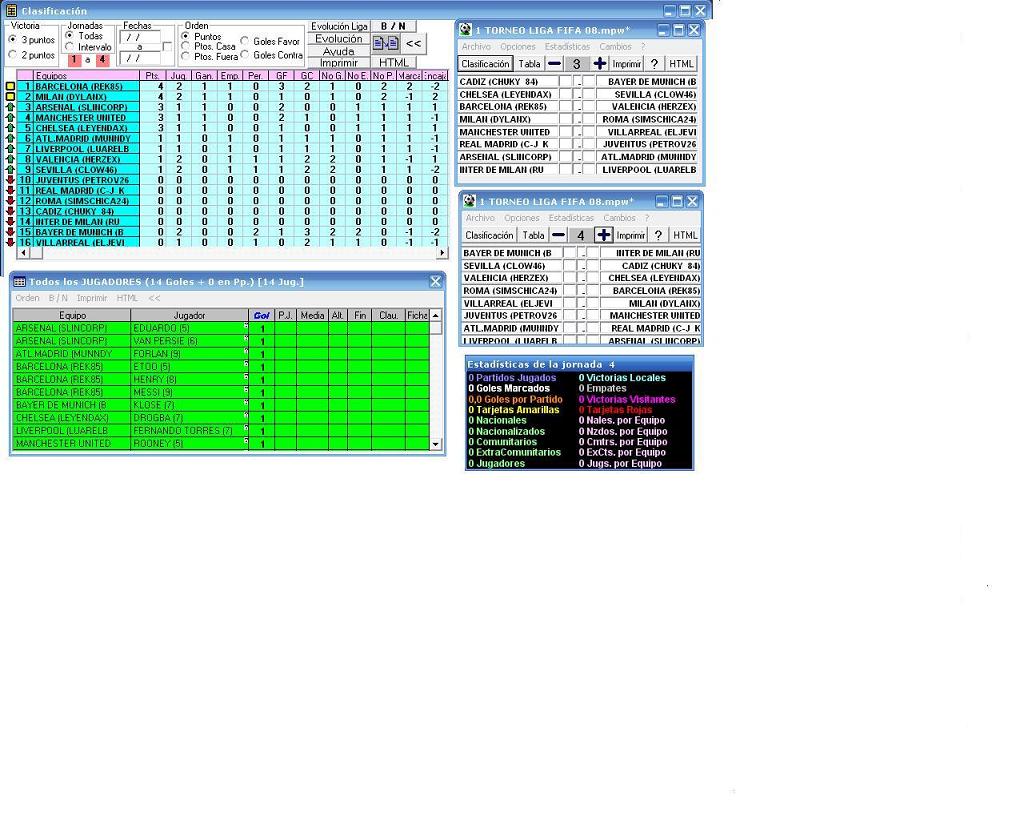Click the compare documents icon in Clasificación
1024x820 pixels.
[385, 44]
